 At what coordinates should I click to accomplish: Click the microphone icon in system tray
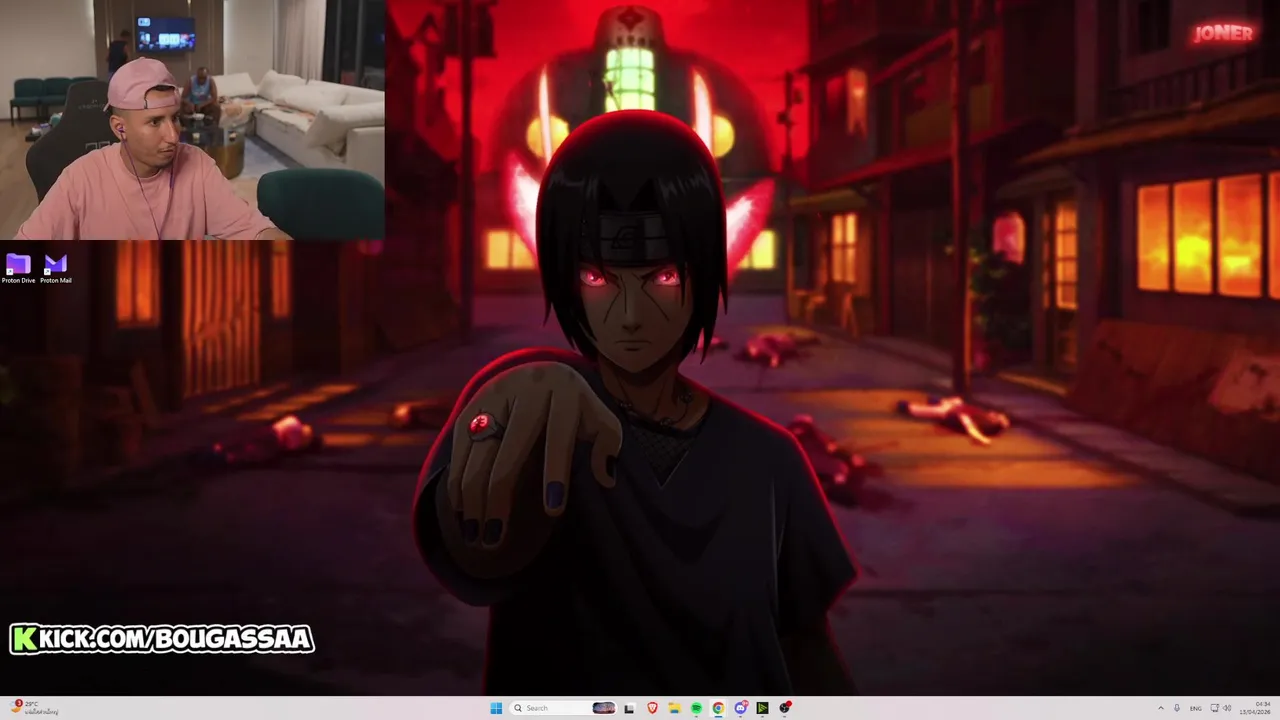[x=1177, y=708]
